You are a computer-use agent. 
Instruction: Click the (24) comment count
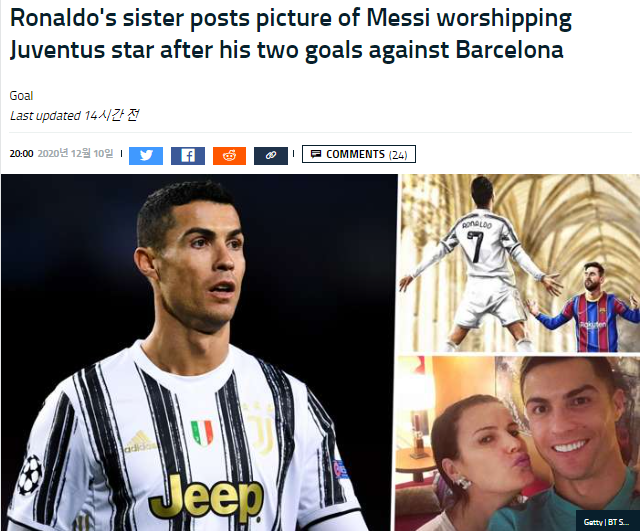pos(398,155)
